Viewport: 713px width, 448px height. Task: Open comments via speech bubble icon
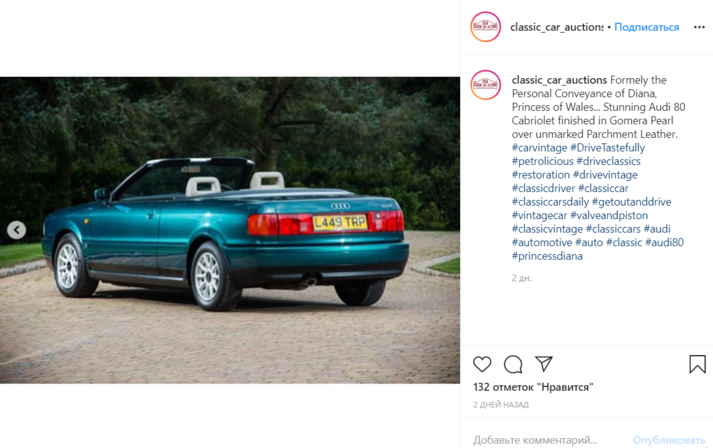(513, 364)
